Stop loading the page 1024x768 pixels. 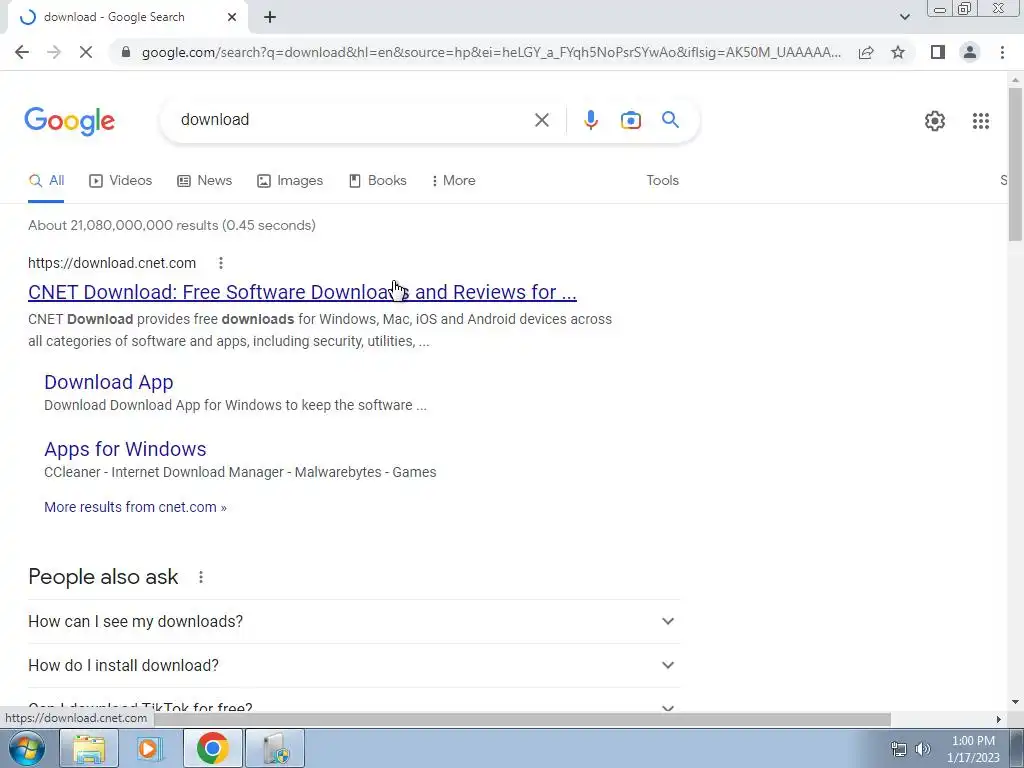click(x=86, y=52)
